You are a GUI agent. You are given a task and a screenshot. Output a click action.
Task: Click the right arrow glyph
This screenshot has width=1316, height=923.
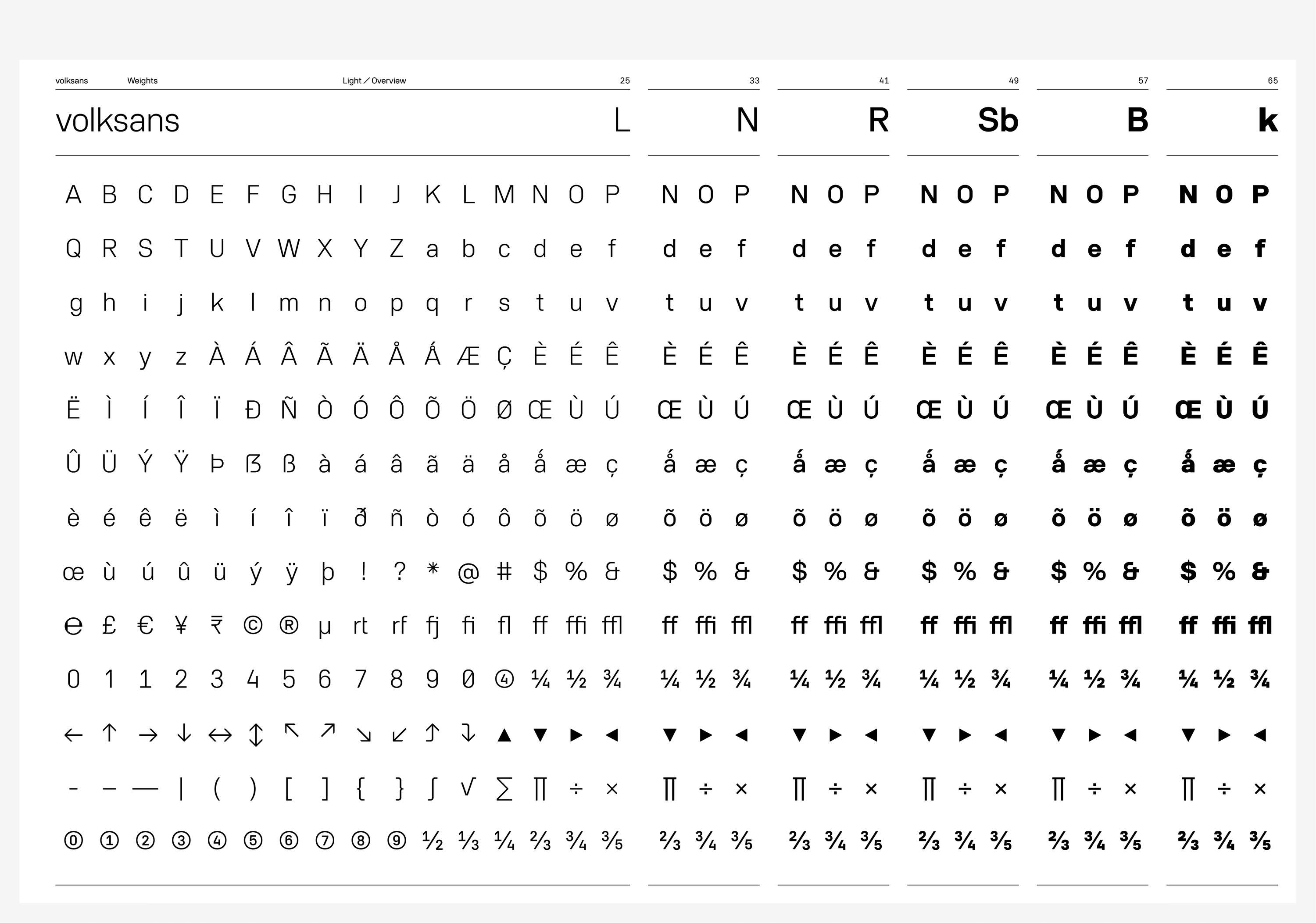148,734
